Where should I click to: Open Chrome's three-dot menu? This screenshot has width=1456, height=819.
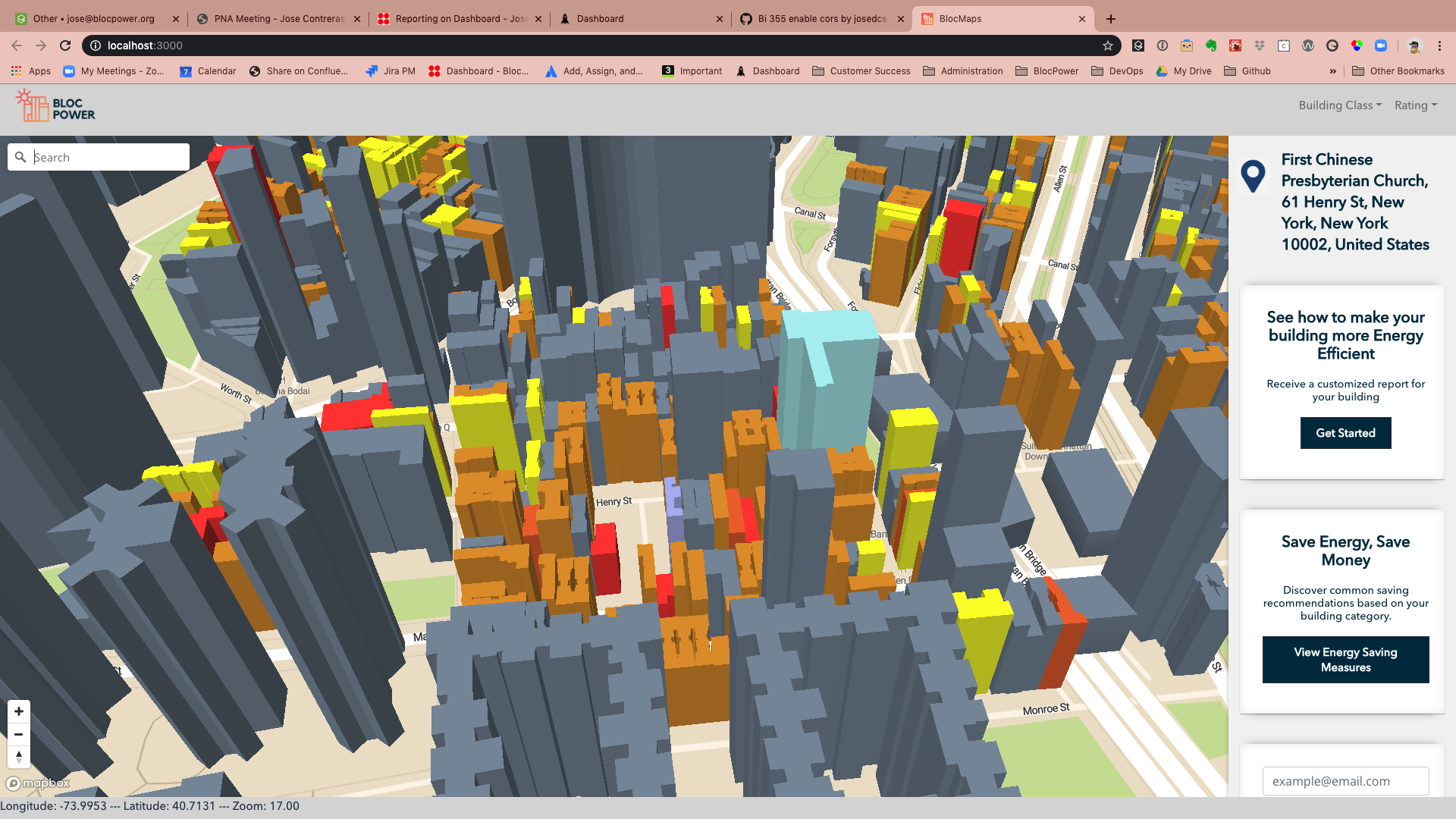pos(1439,45)
